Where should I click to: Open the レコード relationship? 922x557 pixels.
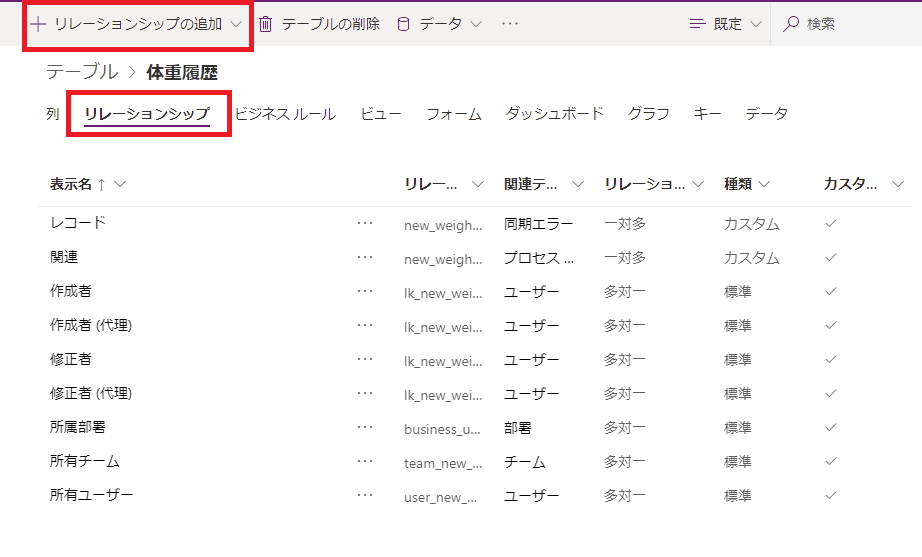[x=78, y=222]
